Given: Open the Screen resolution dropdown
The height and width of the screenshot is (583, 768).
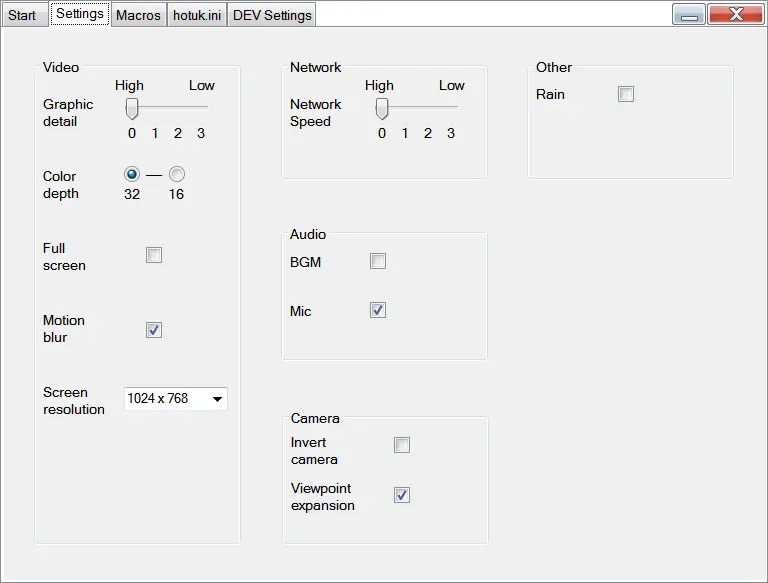Looking at the screenshot, I should (175, 399).
